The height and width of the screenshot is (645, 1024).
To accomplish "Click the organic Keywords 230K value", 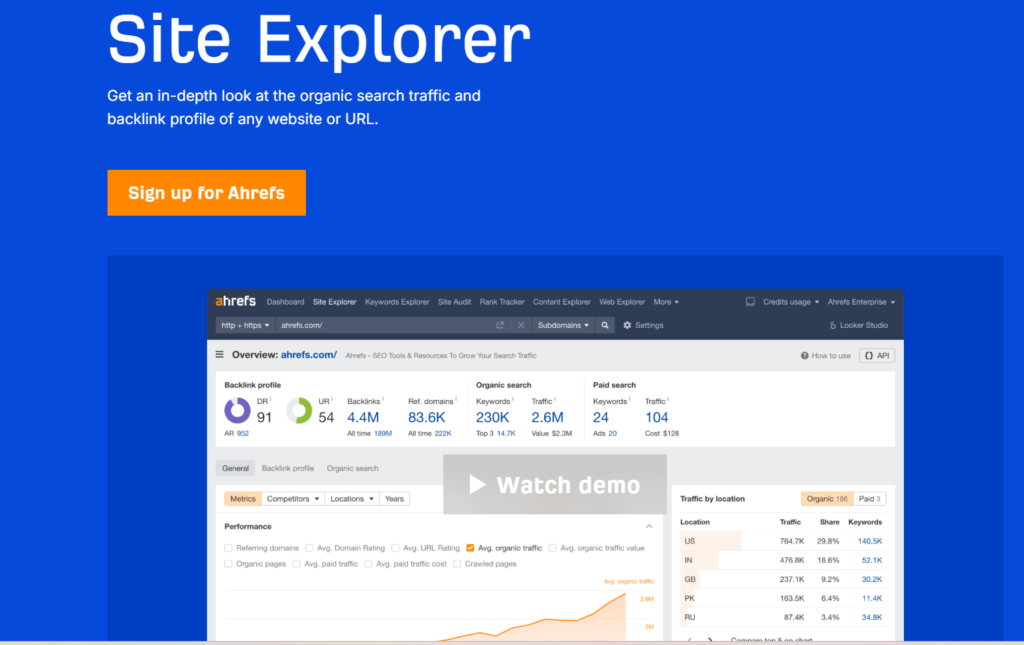I will click(492, 417).
